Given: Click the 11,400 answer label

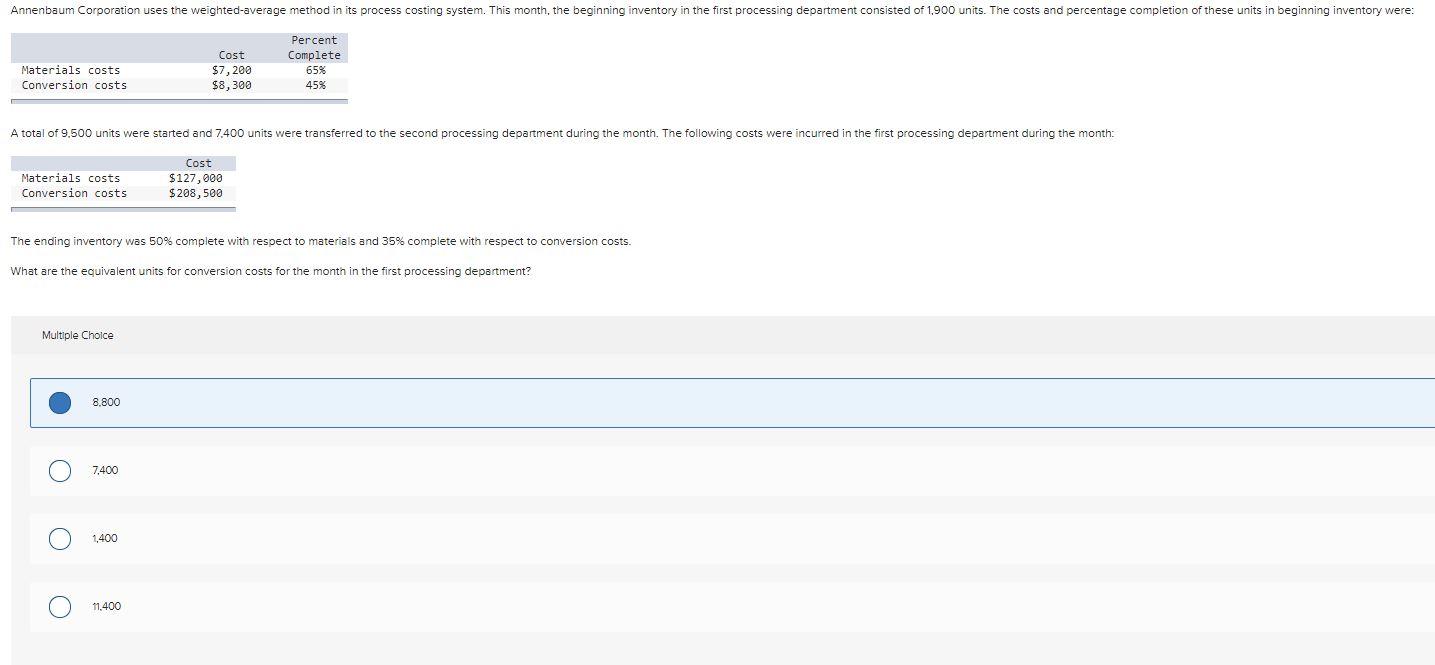Looking at the screenshot, I should [106, 606].
